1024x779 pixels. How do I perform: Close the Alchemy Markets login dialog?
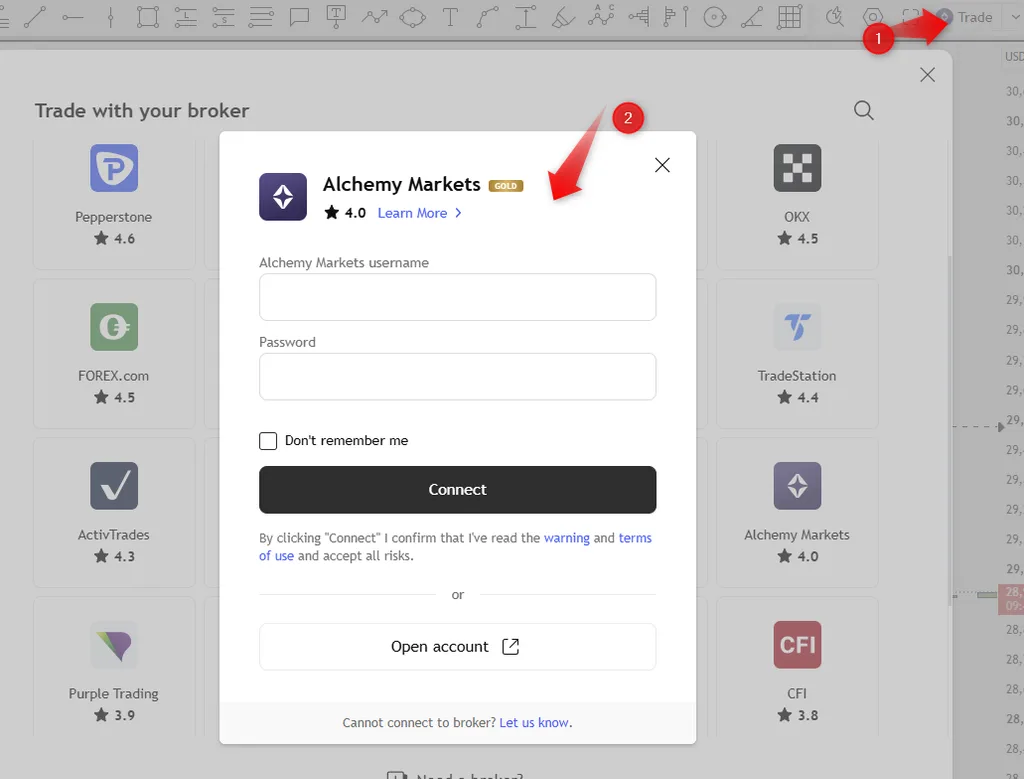click(662, 165)
